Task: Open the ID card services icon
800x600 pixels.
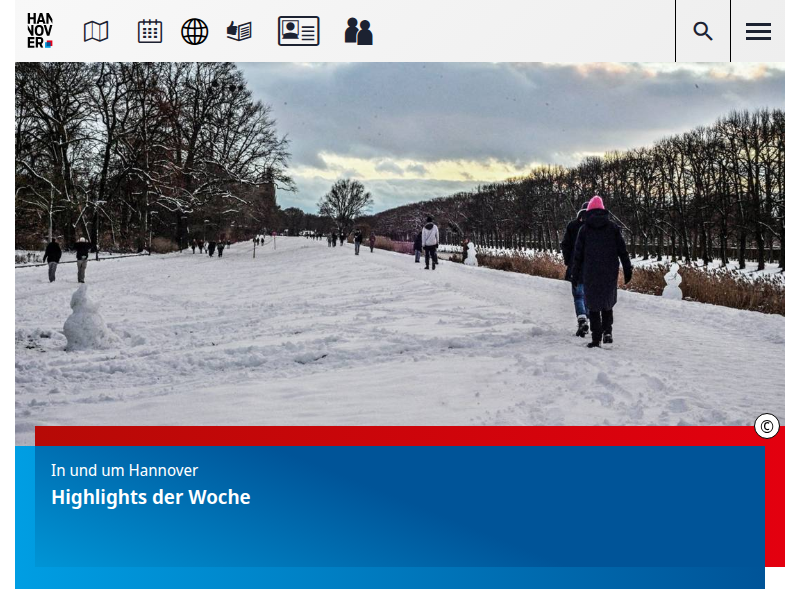Action: coord(298,31)
